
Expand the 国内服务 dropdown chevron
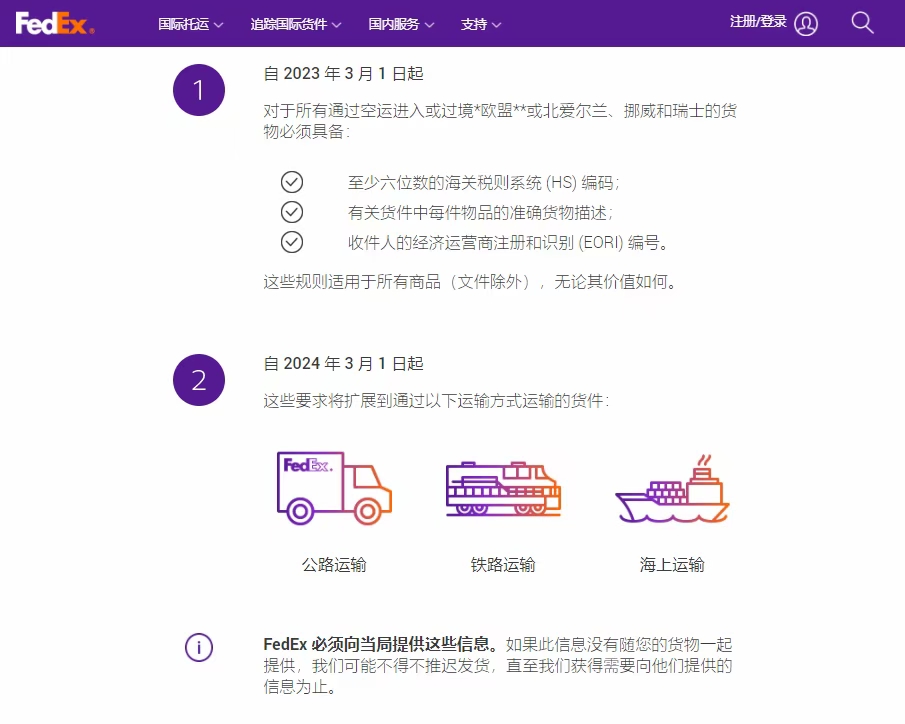(429, 25)
